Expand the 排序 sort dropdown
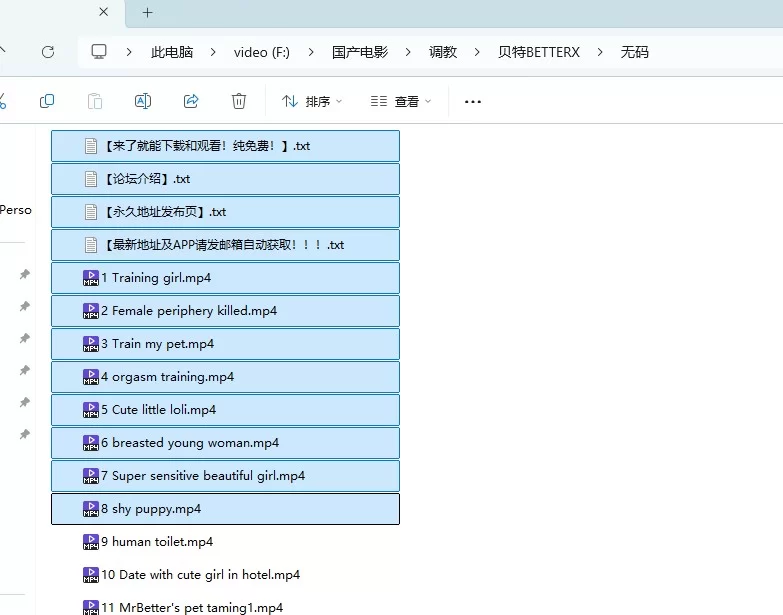 312,101
